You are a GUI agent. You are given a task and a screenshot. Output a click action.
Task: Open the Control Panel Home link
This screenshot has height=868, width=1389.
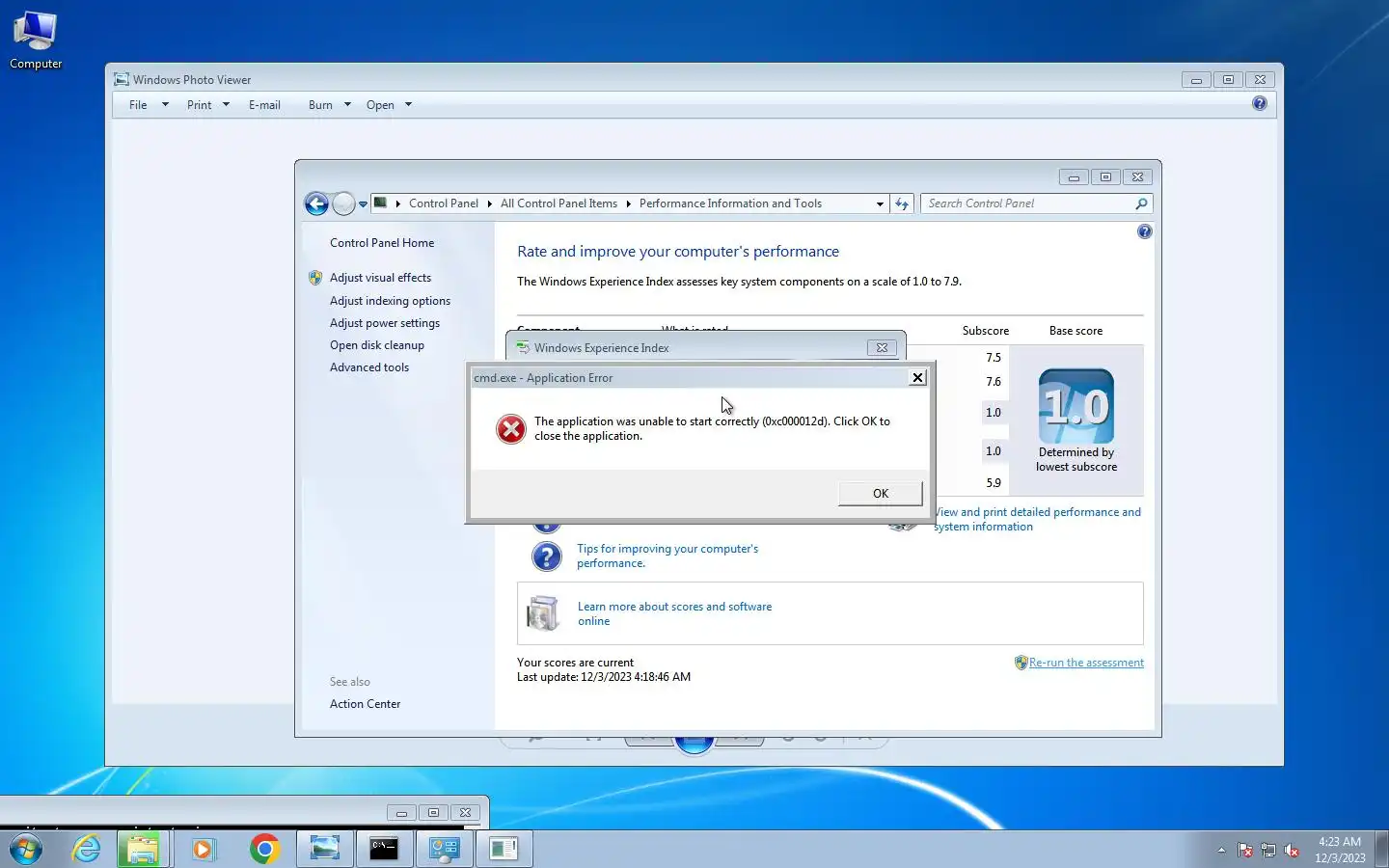coord(382,243)
